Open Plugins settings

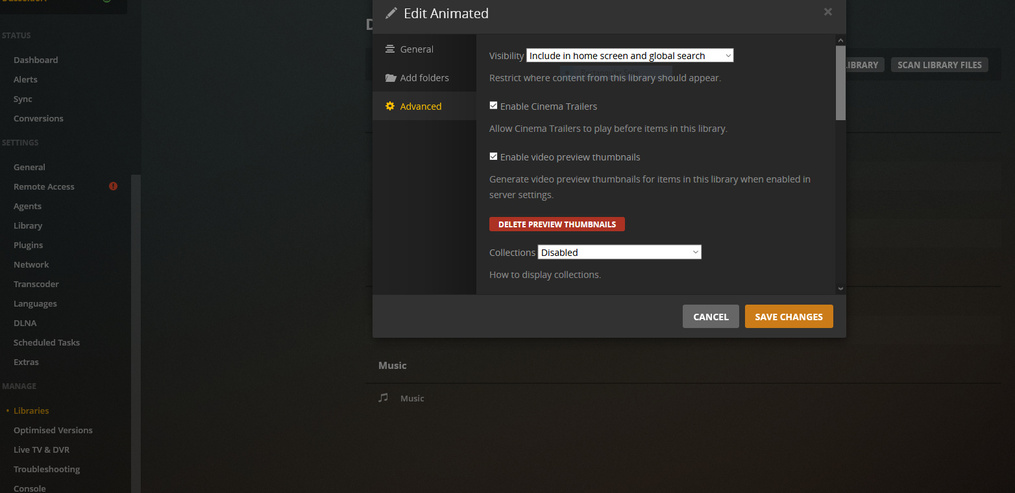pos(28,245)
